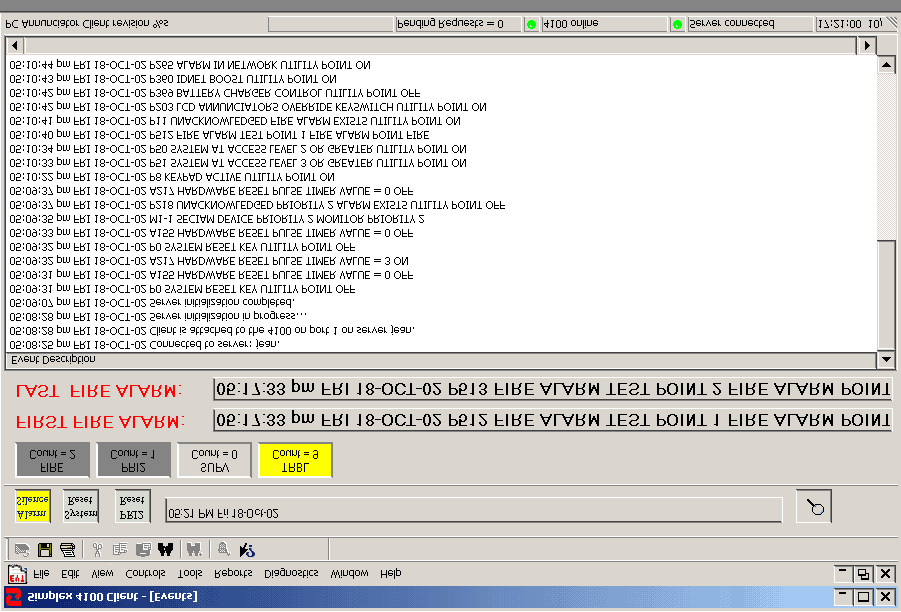Click the Save floppy disk toolbar icon
This screenshot has height=612, width=901.
point(45,549)
